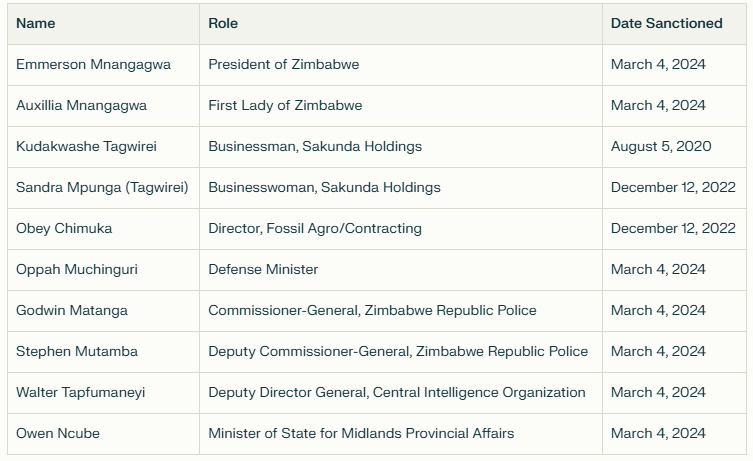Click the Businesswoman, Sakunda Holdings cell
The height and width of the screenshot is (461, 753).
tap(324, 187)
